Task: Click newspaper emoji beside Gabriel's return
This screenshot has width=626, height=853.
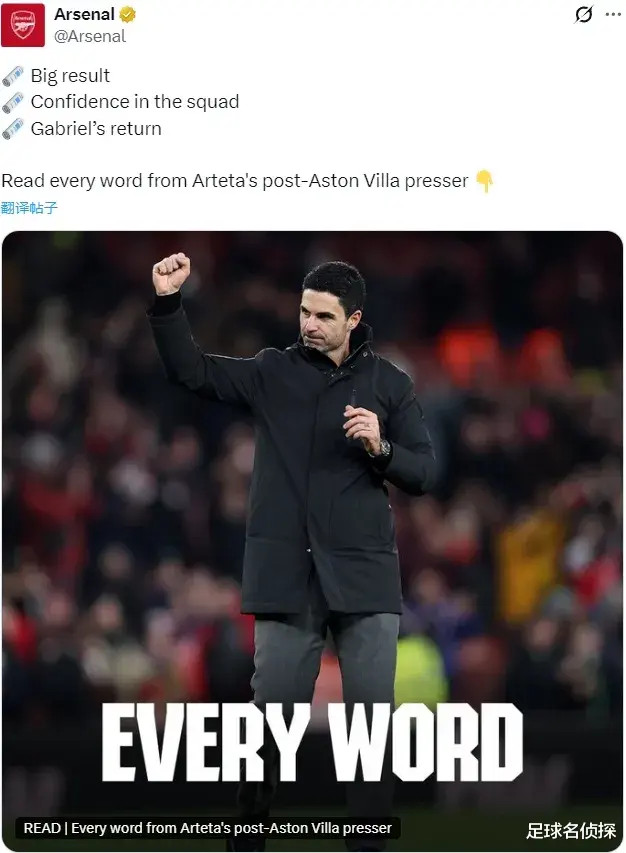Action: (13, 129)
